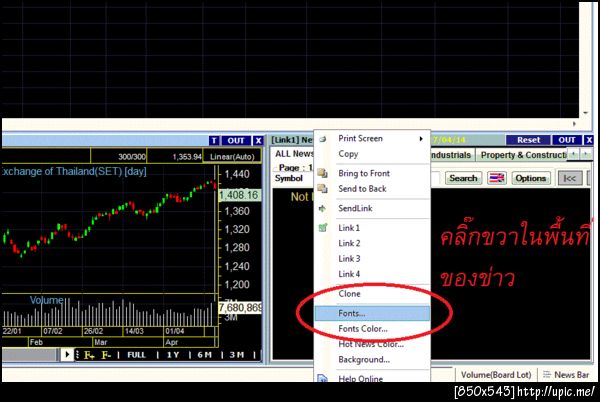Click chart horizontal scrollbar track

pyautogui.click(x=30, y=355)
